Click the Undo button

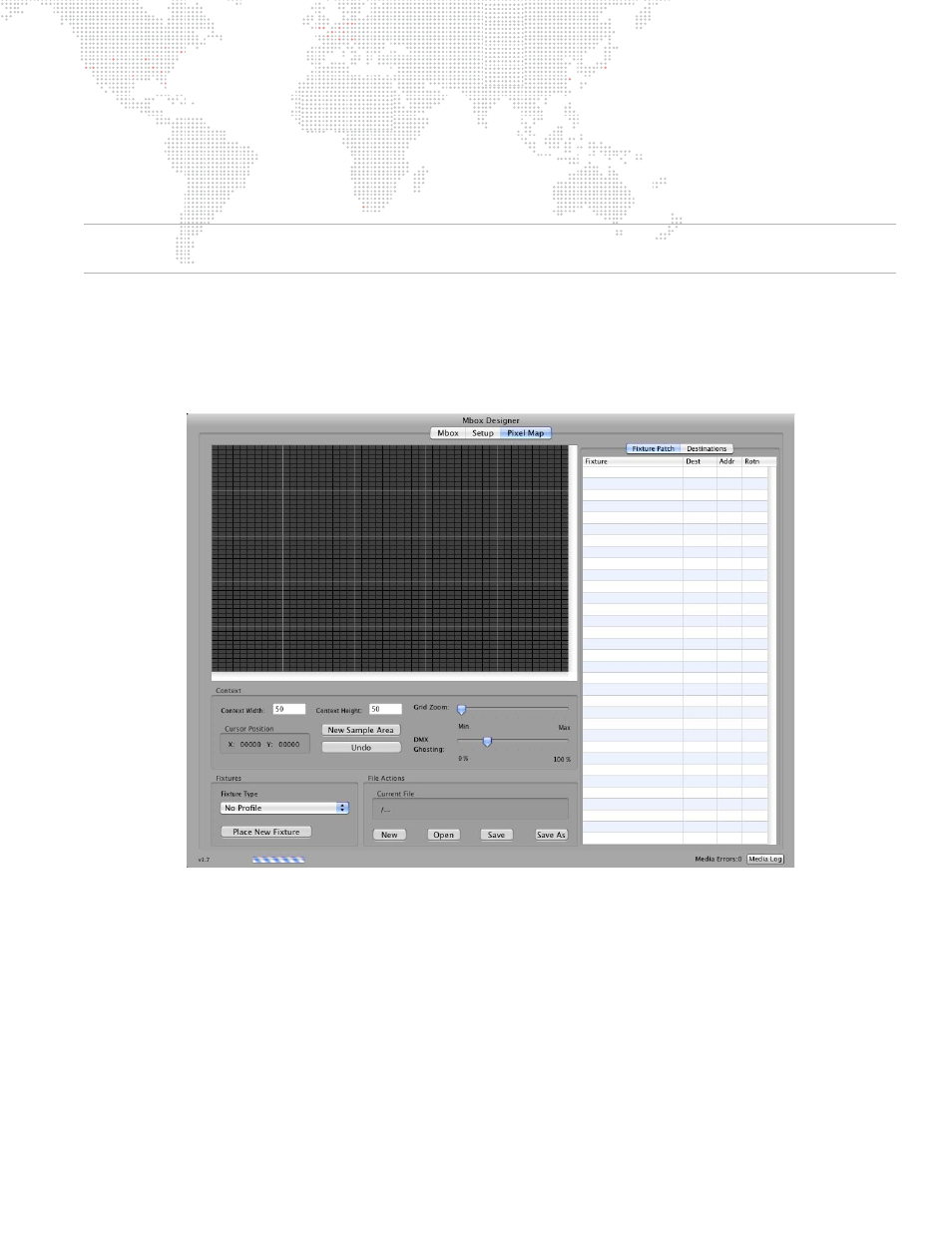coord(361,748)
